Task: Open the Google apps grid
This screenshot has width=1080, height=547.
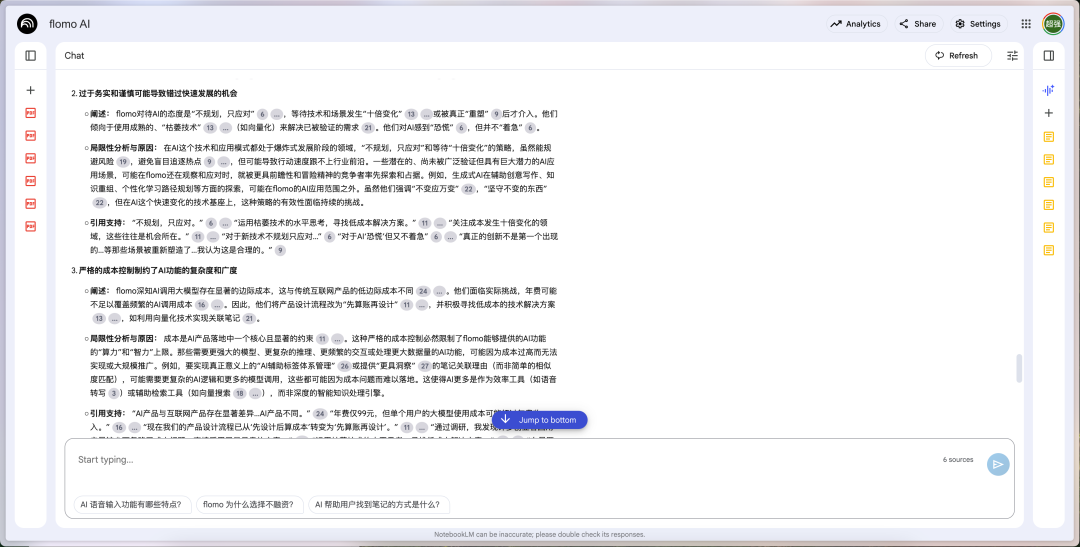Action: point(1026,23)
